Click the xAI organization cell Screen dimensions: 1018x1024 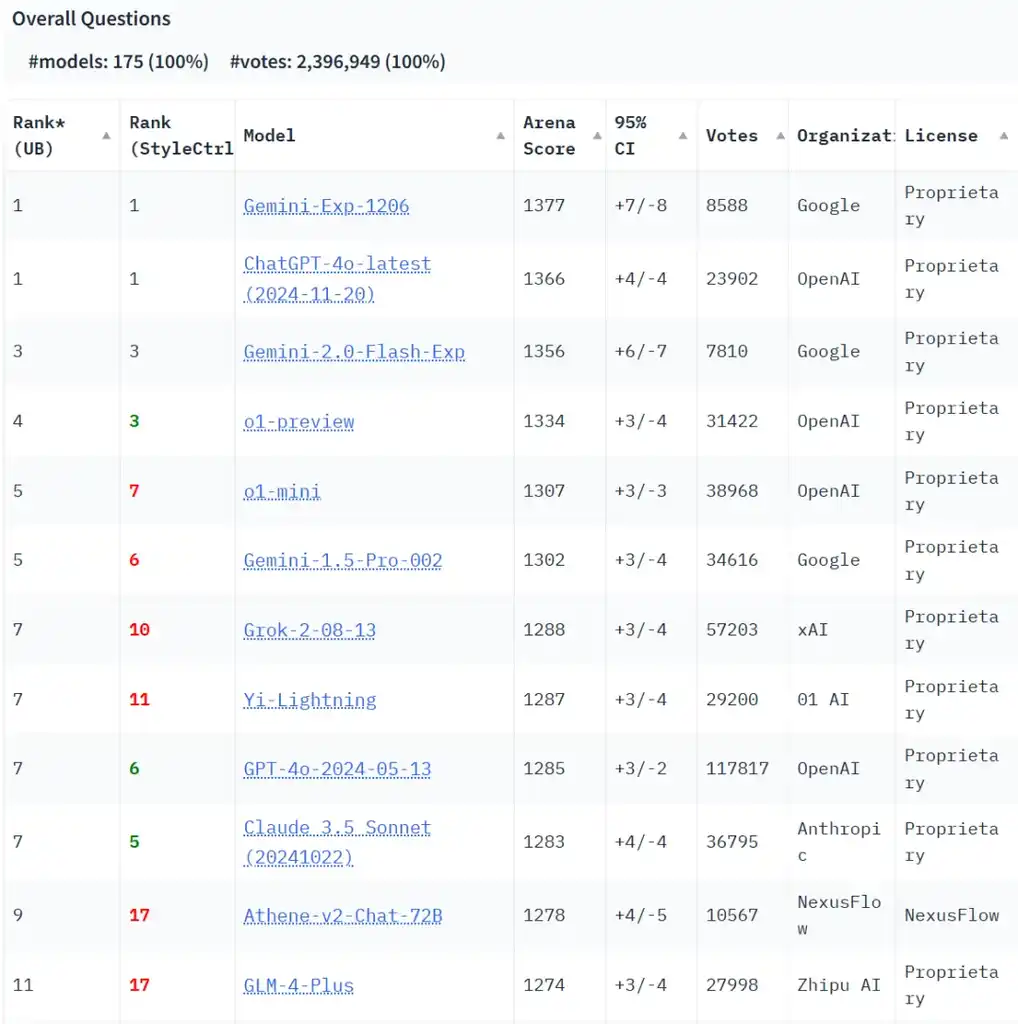(812, 630)
